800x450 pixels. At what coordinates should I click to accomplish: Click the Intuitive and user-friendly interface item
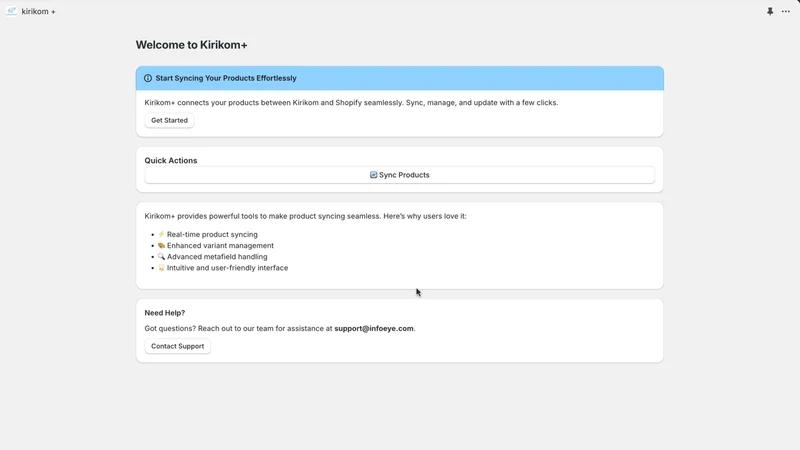(x=228, y=268)
